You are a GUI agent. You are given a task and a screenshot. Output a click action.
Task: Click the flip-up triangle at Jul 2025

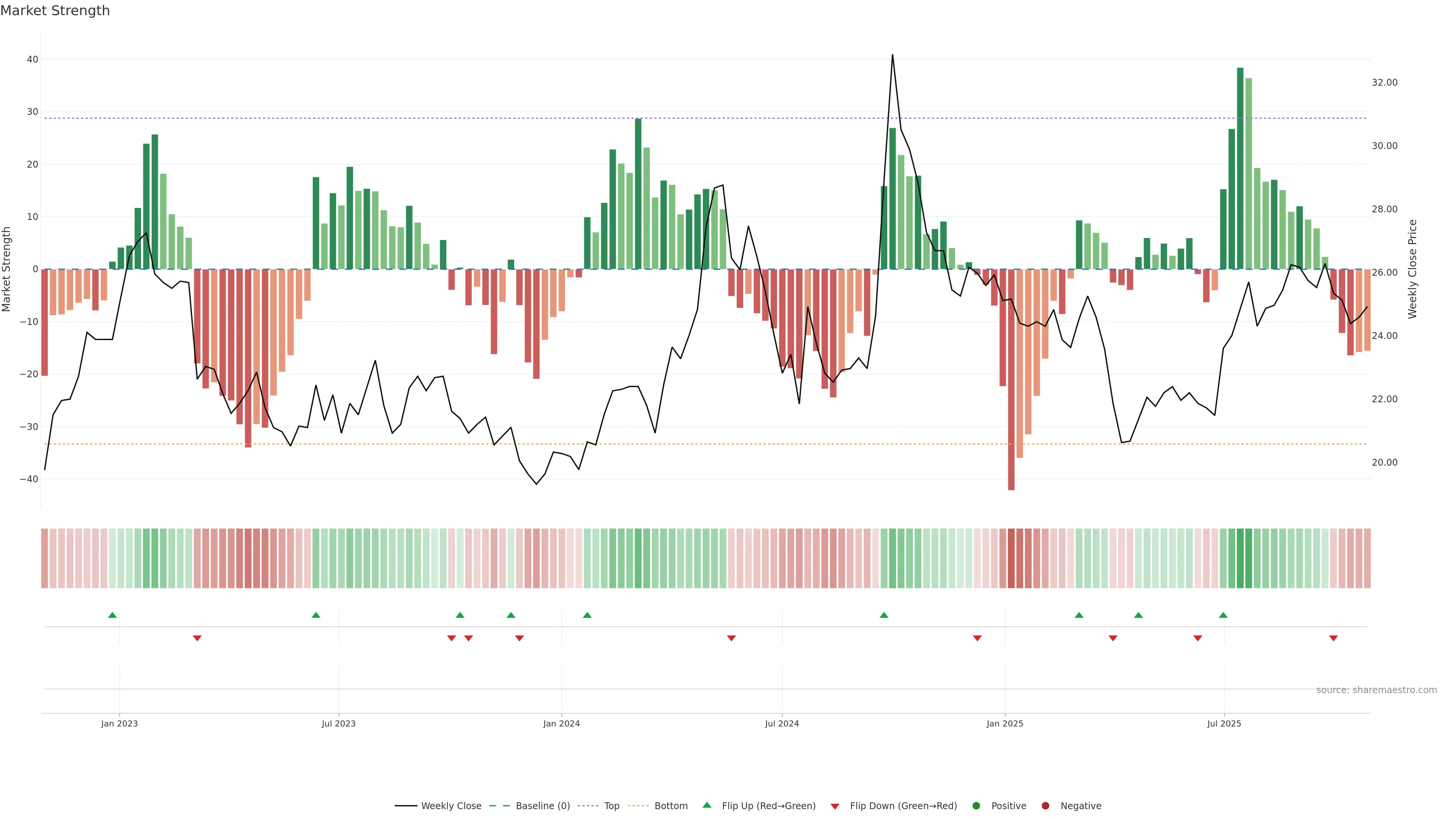coord(1223,615)
